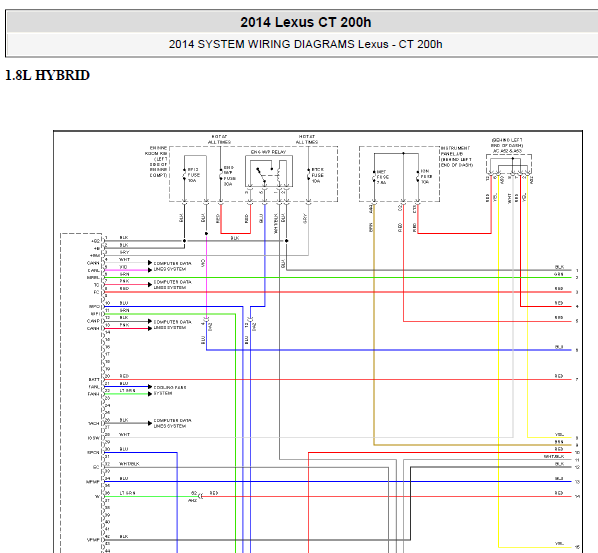The height and width of the screenshot is (553, 598).
Task: Click the ENG W/P FUSE 30A label
Action: click(x=229, y=176)
